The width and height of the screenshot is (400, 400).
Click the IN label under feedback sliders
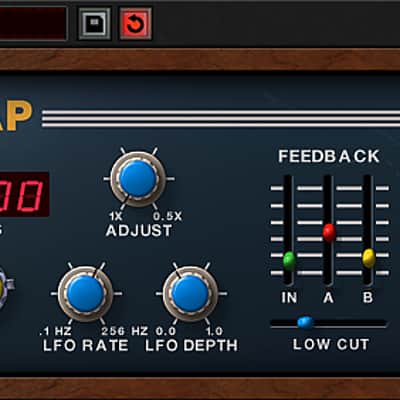click(x=289, y=298)
